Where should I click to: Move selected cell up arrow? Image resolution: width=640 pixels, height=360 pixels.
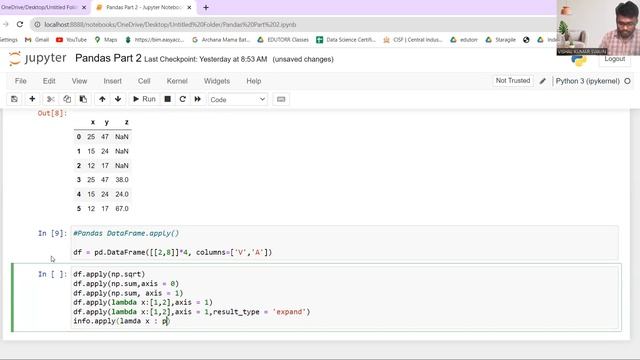pos(102,99)
